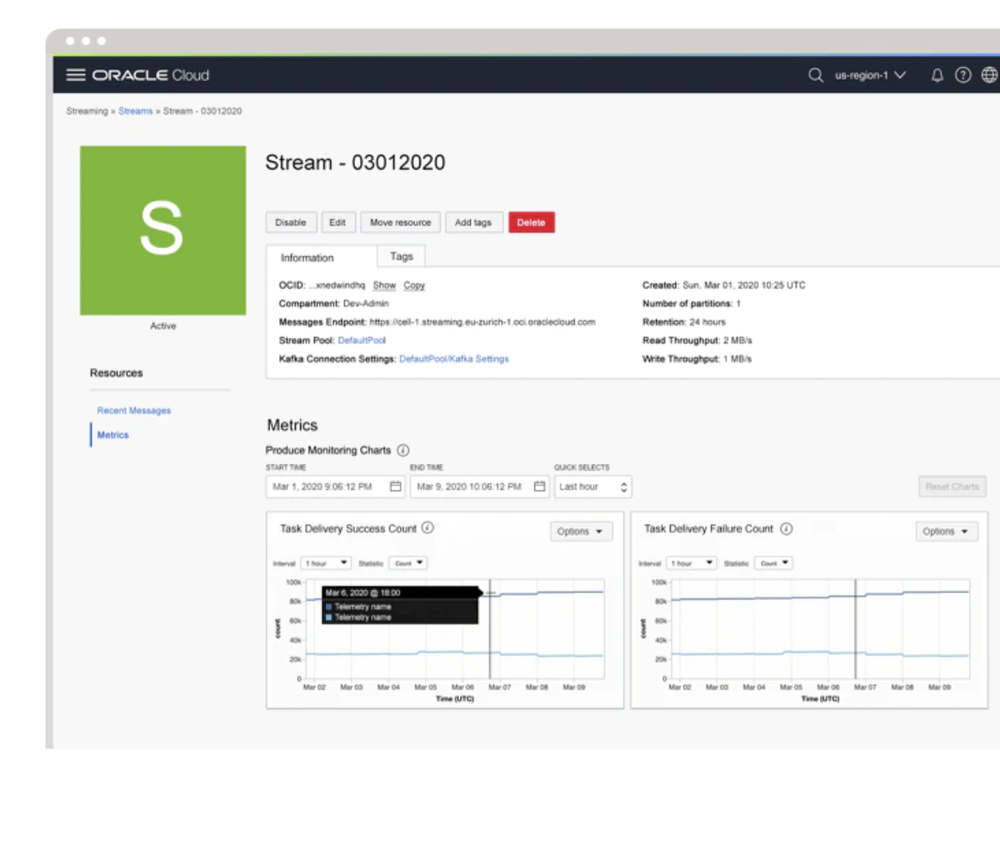Click the vertical time marker on Success chart

490,629
